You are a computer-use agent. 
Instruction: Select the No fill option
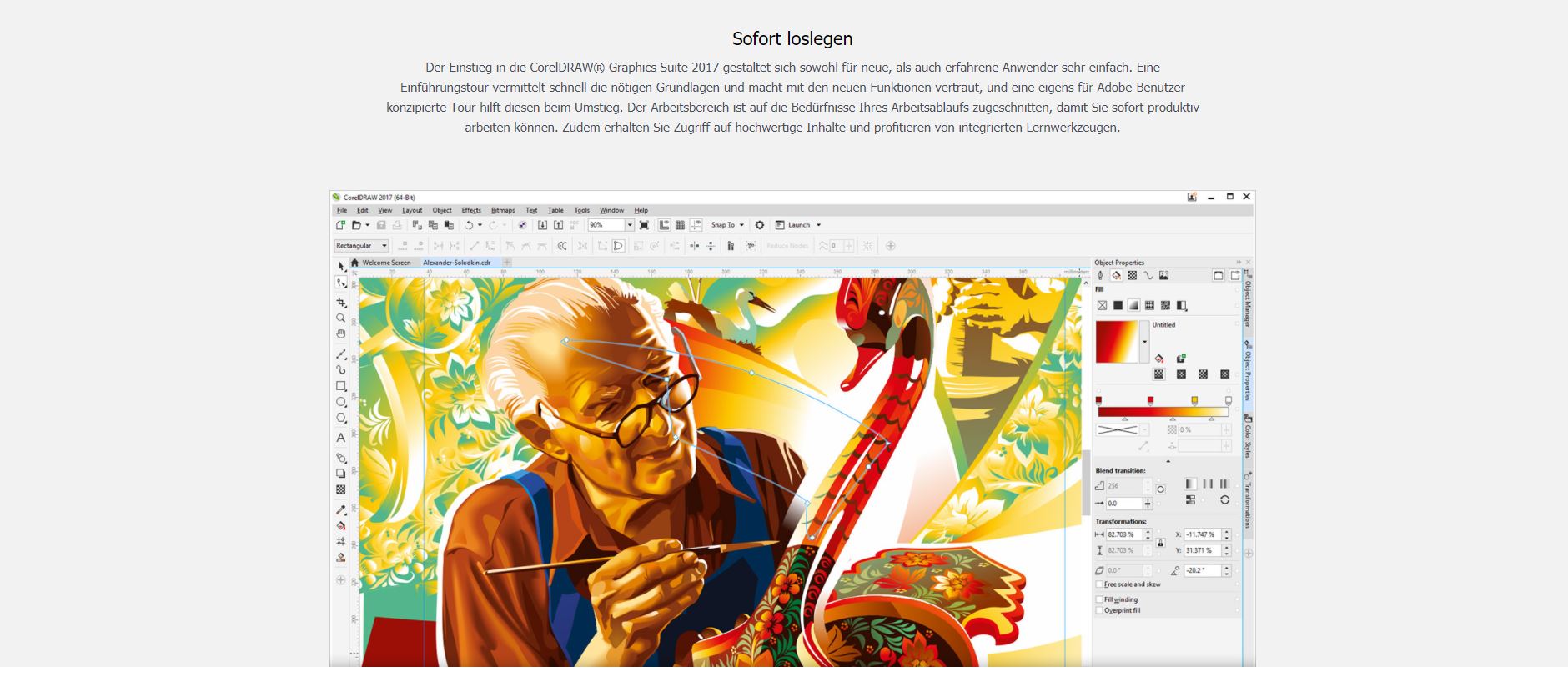point(1102,306)
